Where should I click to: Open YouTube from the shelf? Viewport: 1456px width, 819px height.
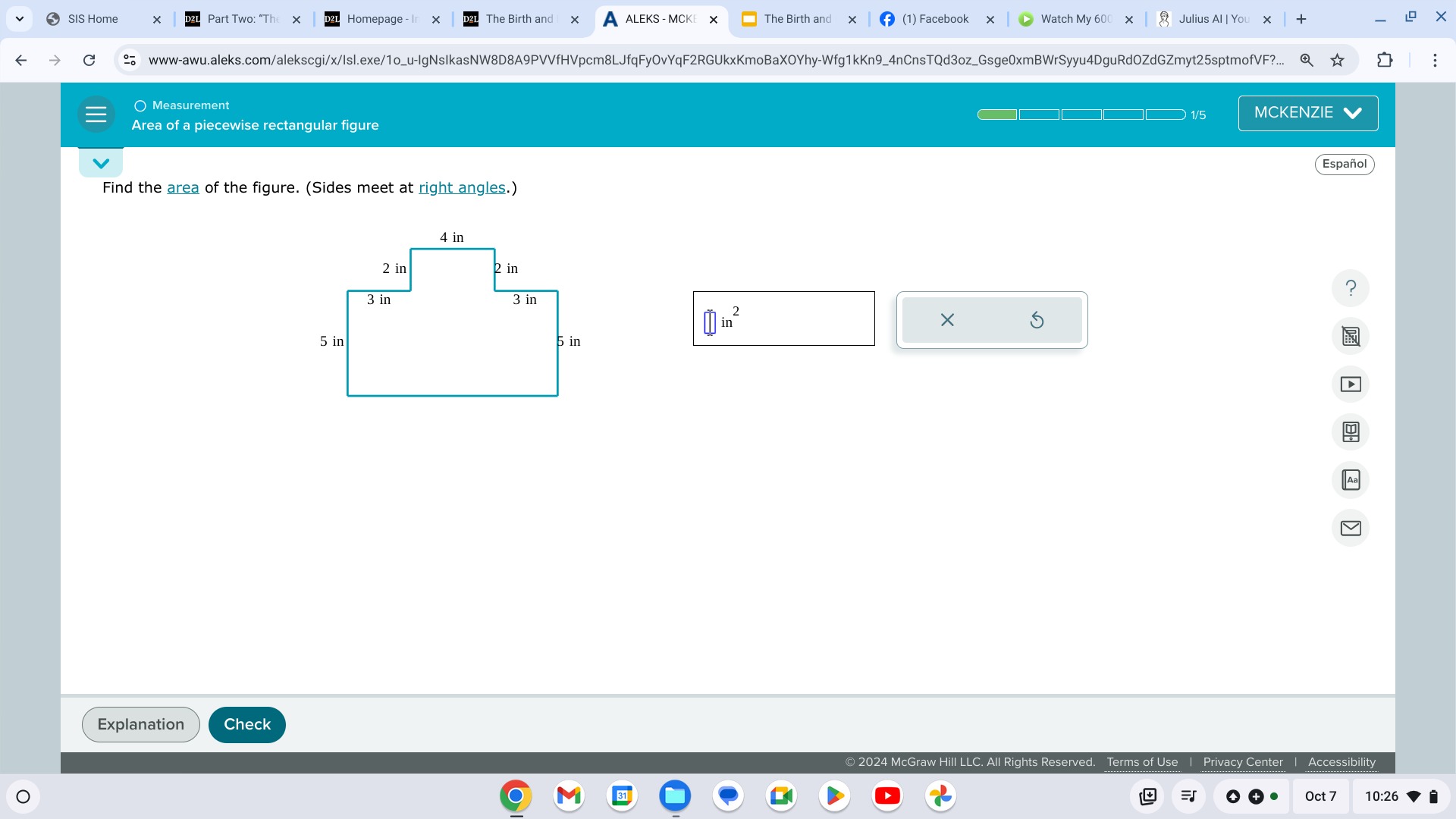(887, 796)
